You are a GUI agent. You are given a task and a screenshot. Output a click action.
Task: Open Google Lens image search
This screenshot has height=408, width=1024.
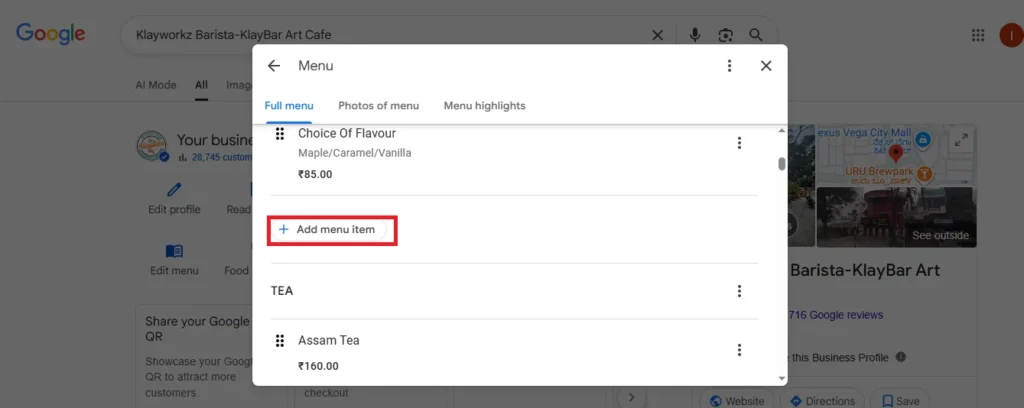point(726,35)
